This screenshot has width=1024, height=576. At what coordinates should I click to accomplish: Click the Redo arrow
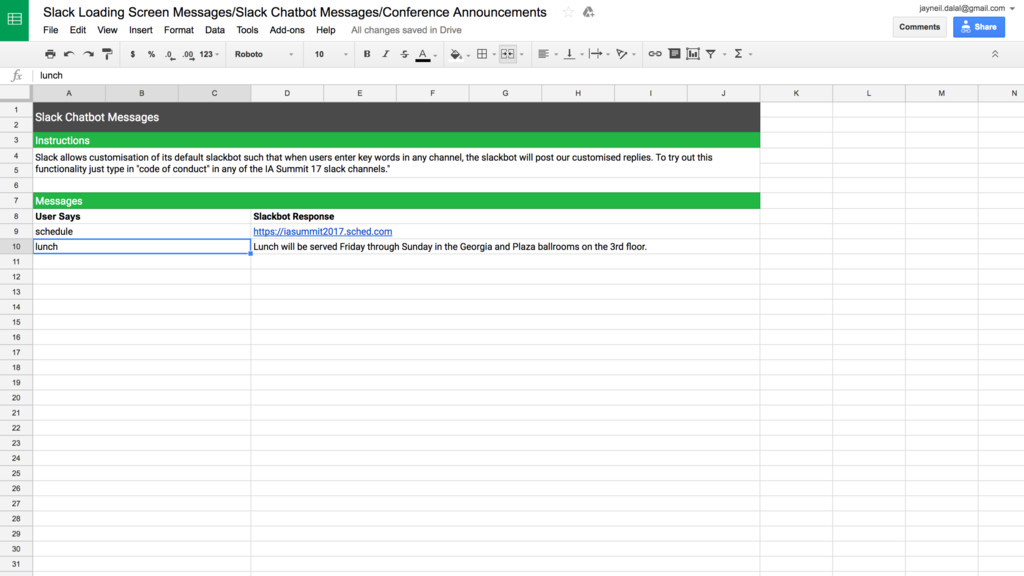point(88,54)
